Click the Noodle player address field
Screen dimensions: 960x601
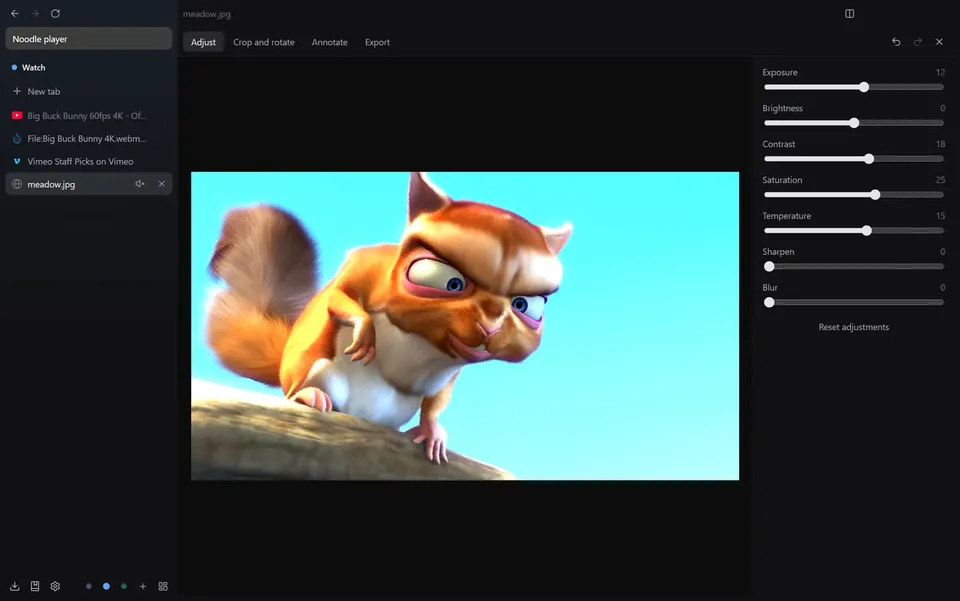(x=89, y=39)
